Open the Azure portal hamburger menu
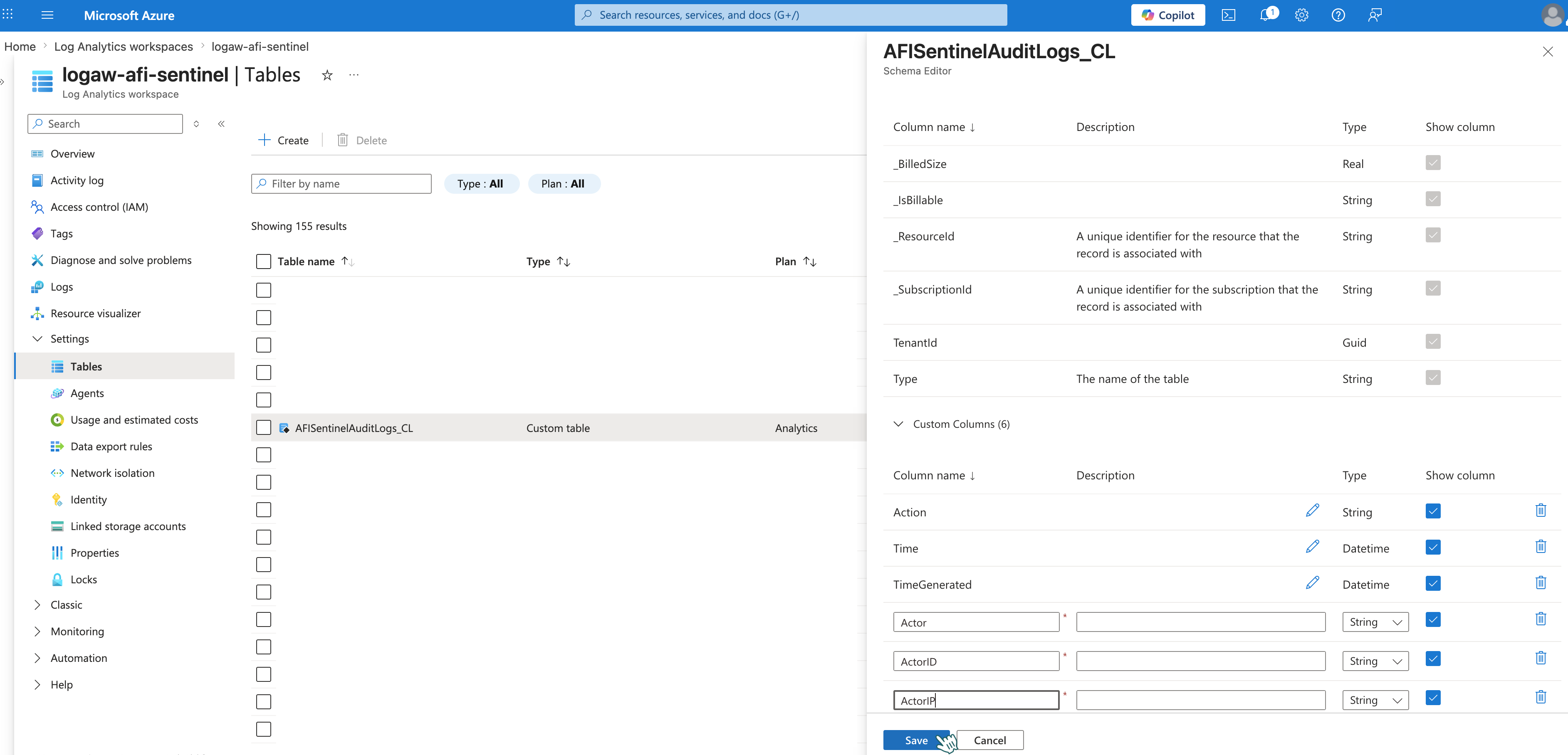 click(x=47, y=15)
